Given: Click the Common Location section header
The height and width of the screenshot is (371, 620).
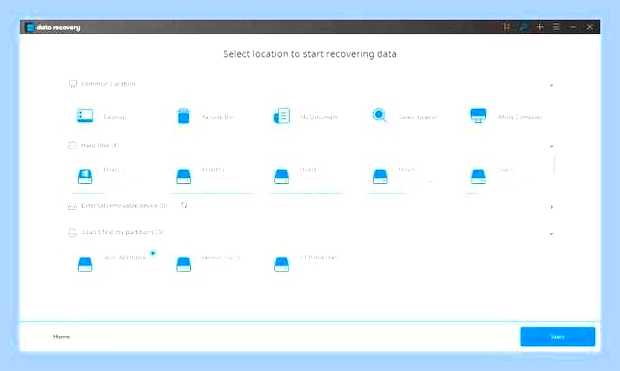Looking at the screenshot, I should click(x=108, y=83).
